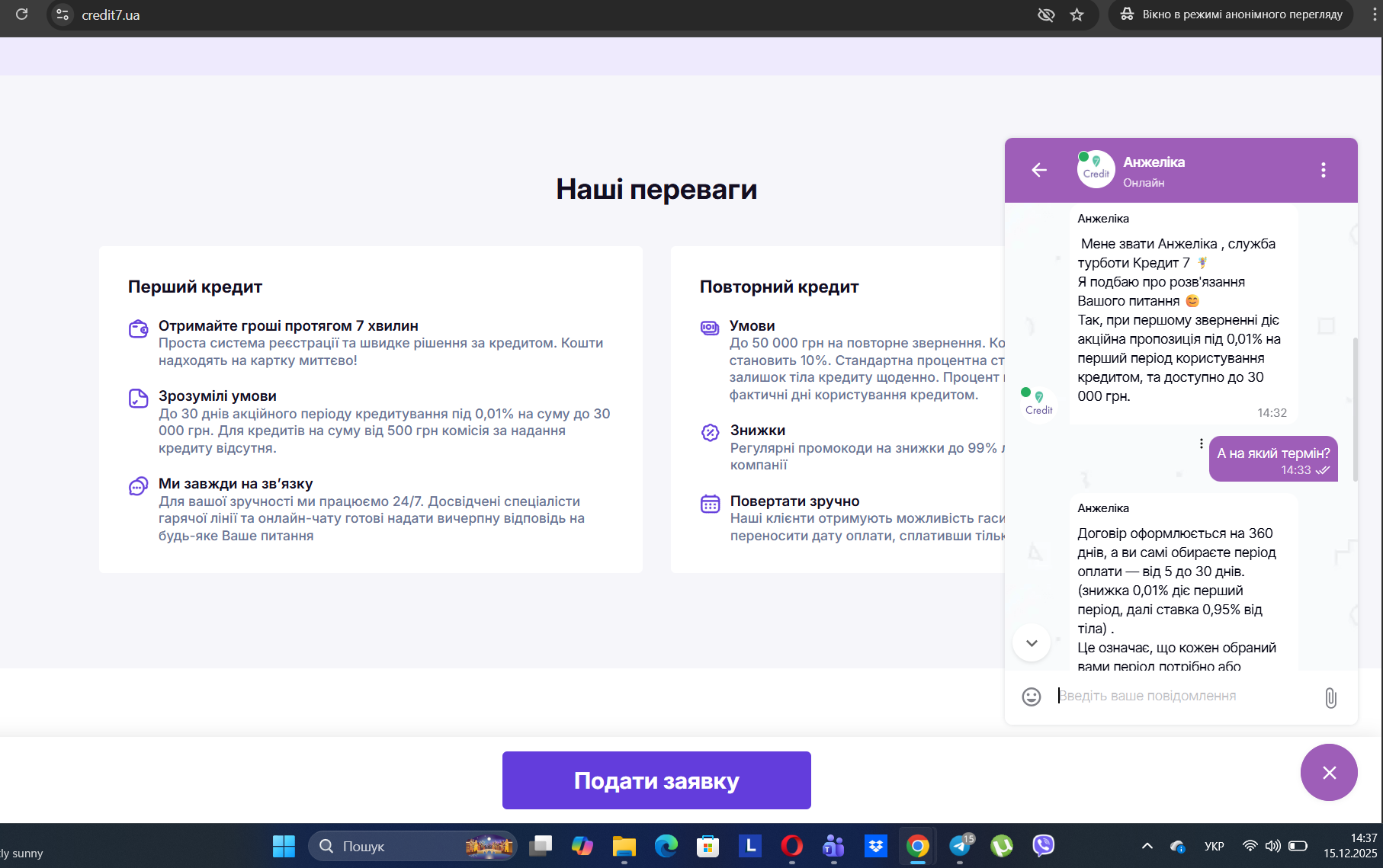This screenshot has width=1383, height=868.
Task: Open Telegram from the taskbar
Action: pos(961,846)
